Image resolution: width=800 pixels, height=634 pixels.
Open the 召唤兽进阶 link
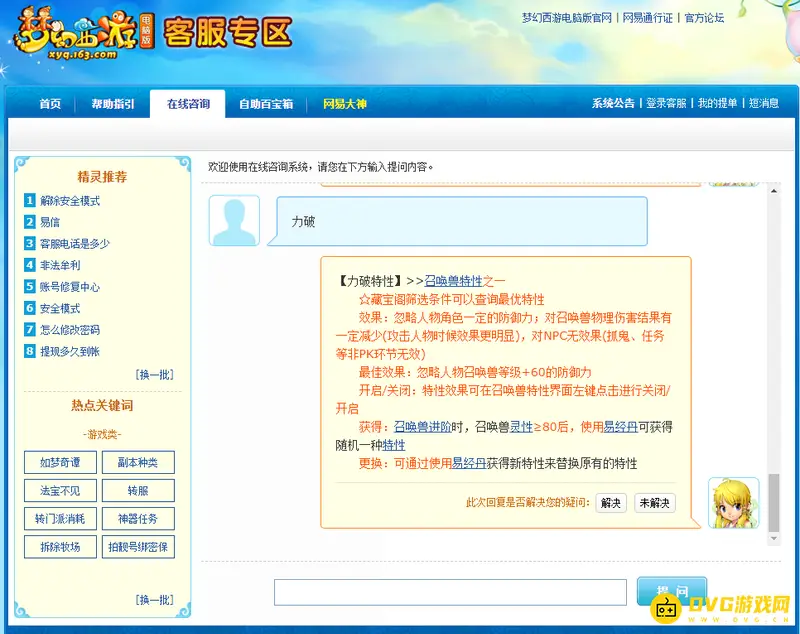tap(422, 427)
